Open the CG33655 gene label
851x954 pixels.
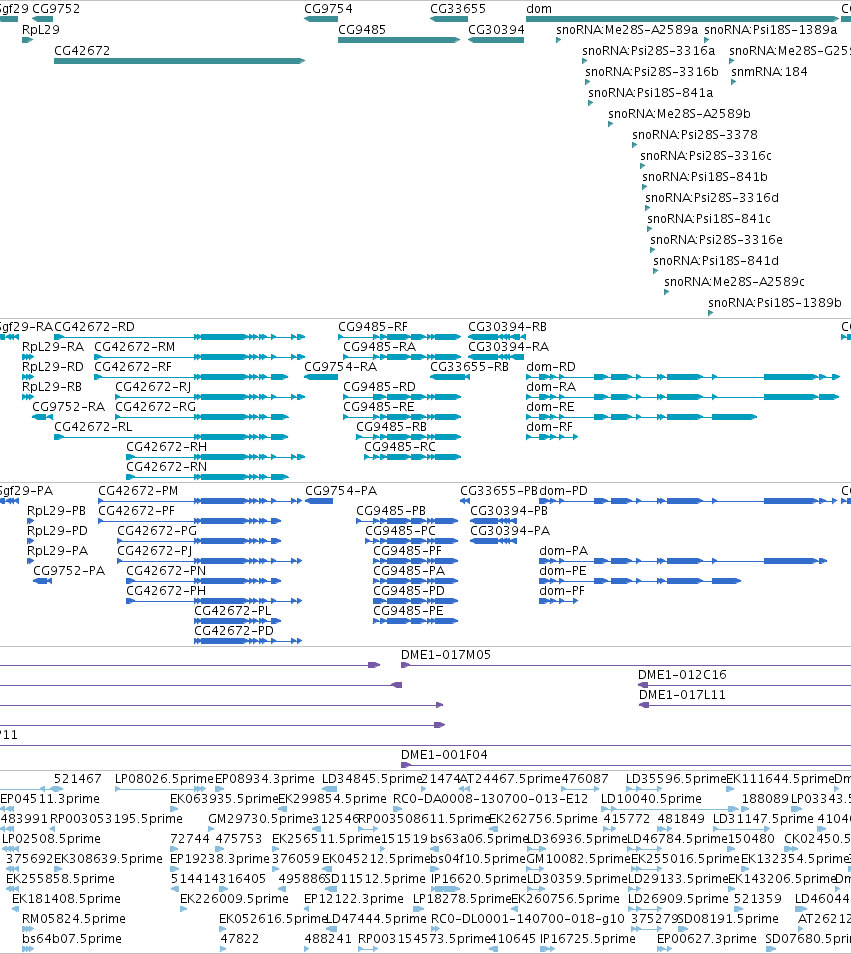click(x=458, y=9)
